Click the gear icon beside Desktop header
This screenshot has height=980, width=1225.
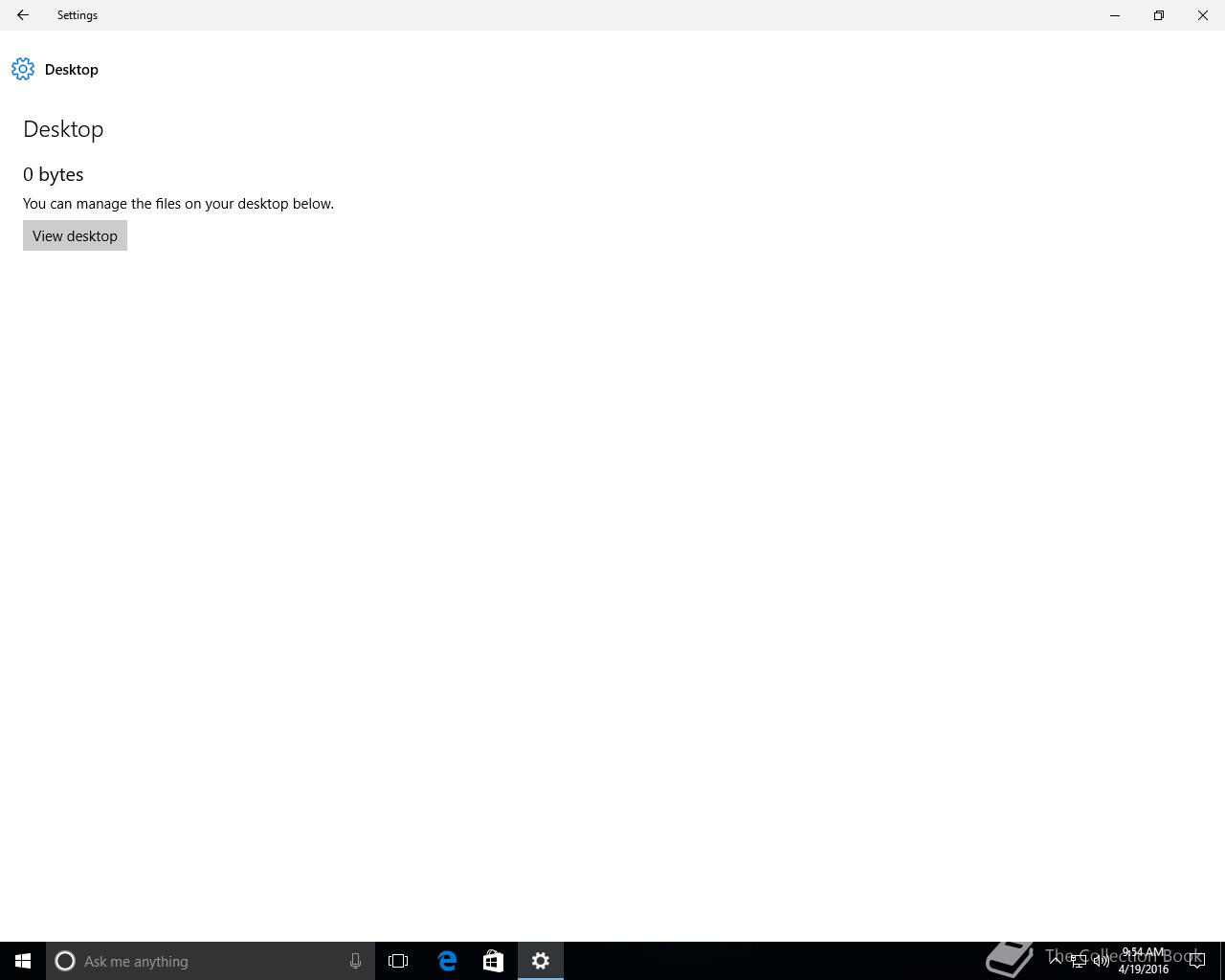point(23,69)
